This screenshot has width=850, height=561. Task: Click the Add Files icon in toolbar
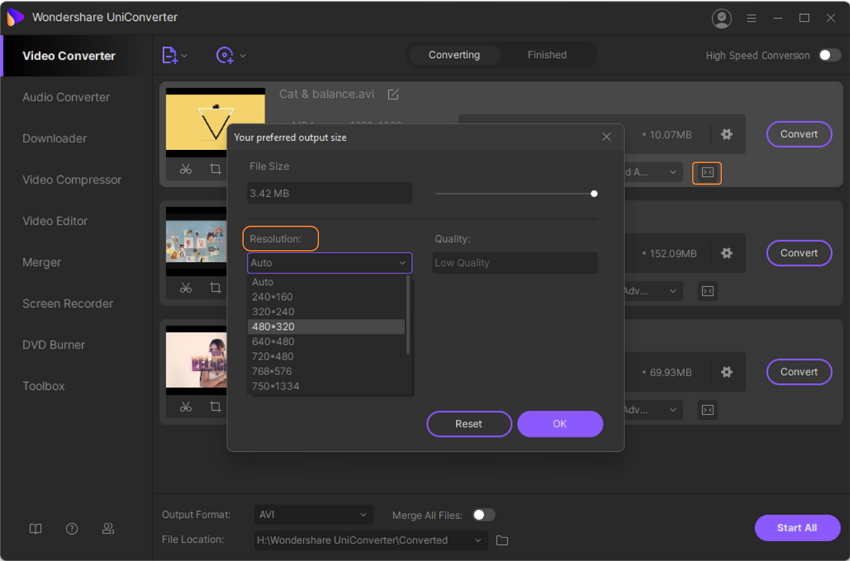click(170, 55)
